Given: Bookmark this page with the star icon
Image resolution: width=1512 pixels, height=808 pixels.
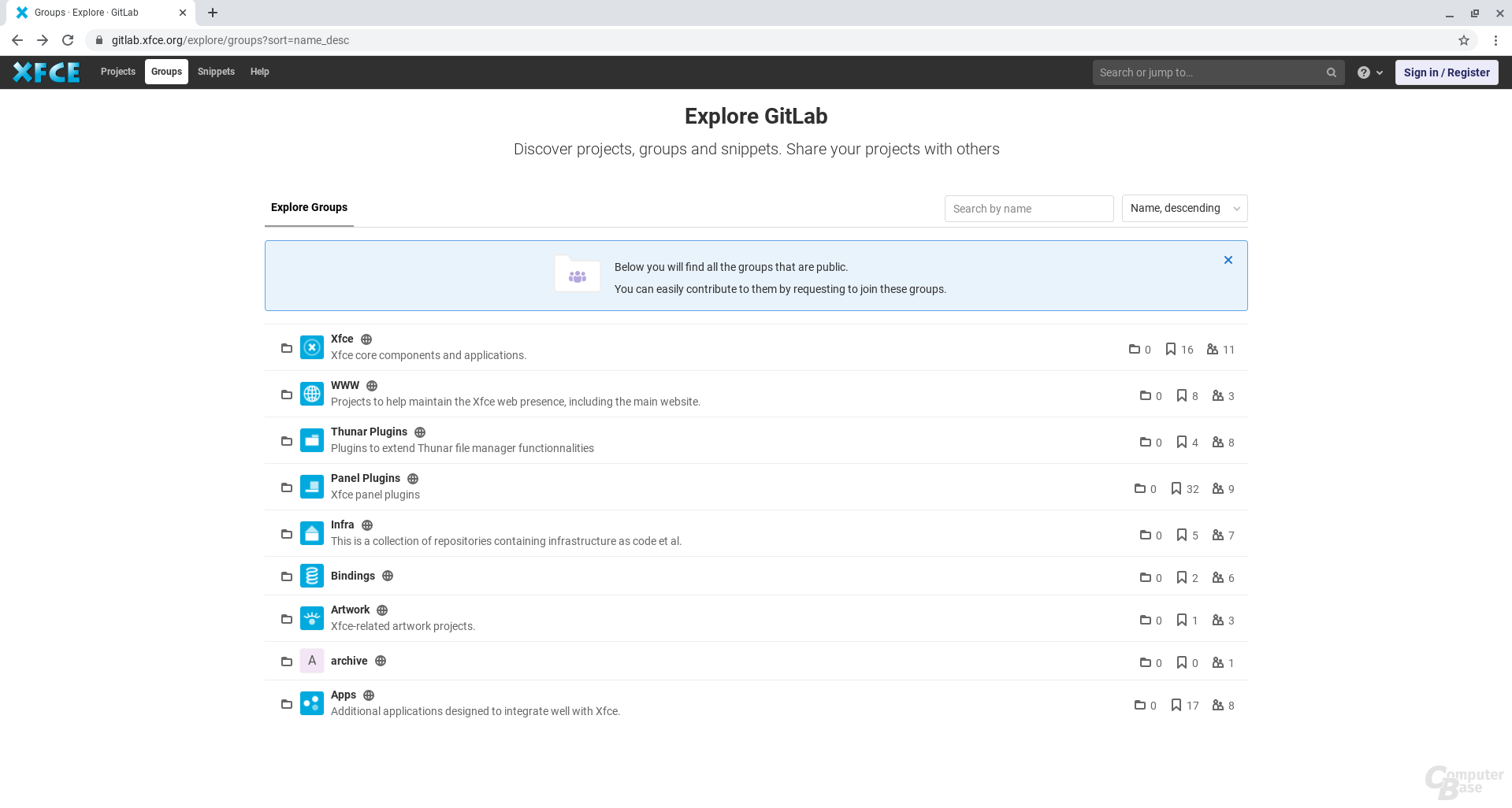Looking at the screenshot, I should point(1464,40).
